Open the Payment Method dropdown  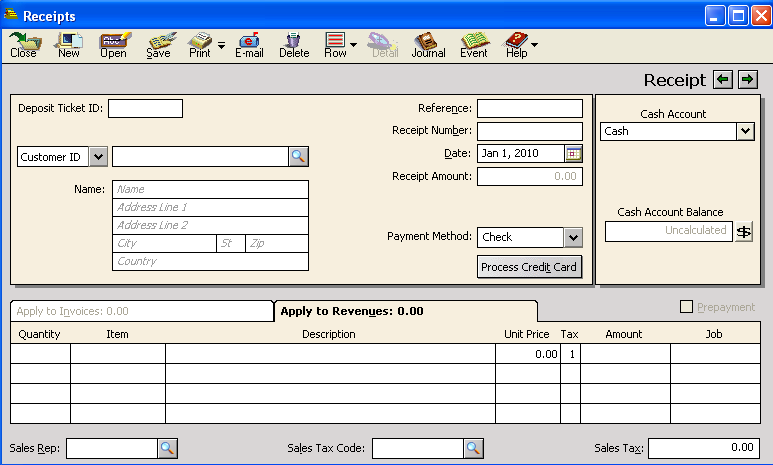573,237
